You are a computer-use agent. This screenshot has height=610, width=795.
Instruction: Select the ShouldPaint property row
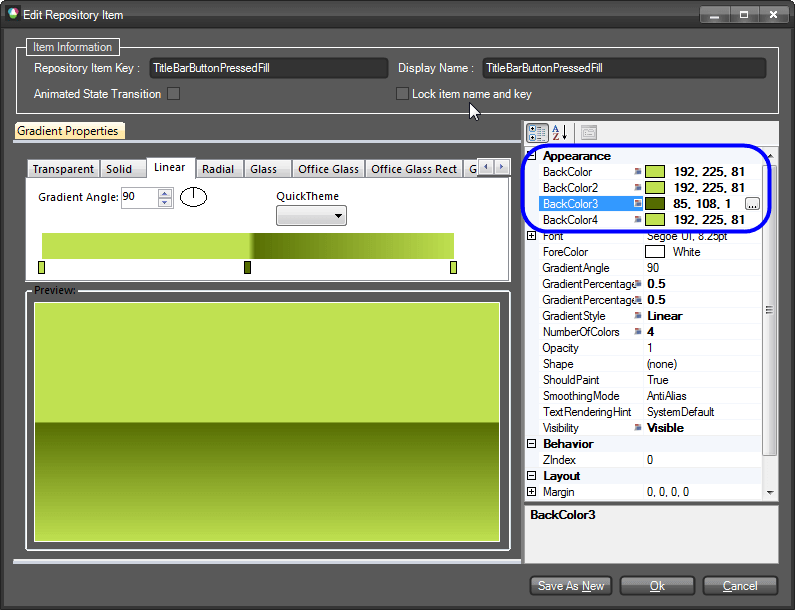point(650,380)
